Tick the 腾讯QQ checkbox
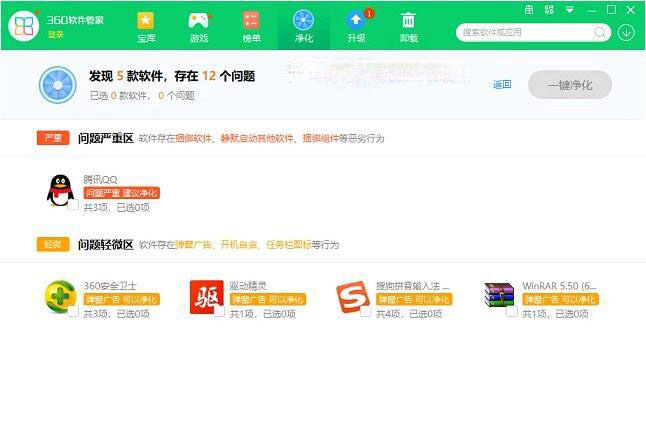 point(73,205)
